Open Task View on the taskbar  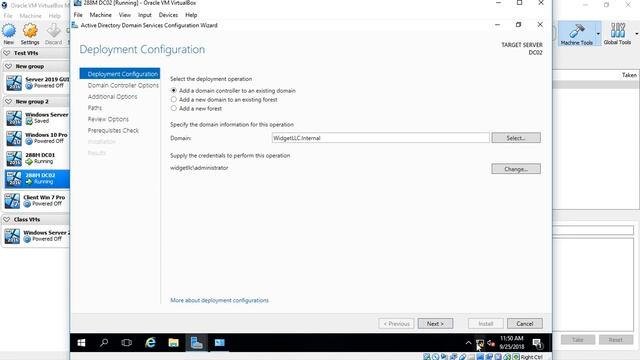click(x=127, y=343)
